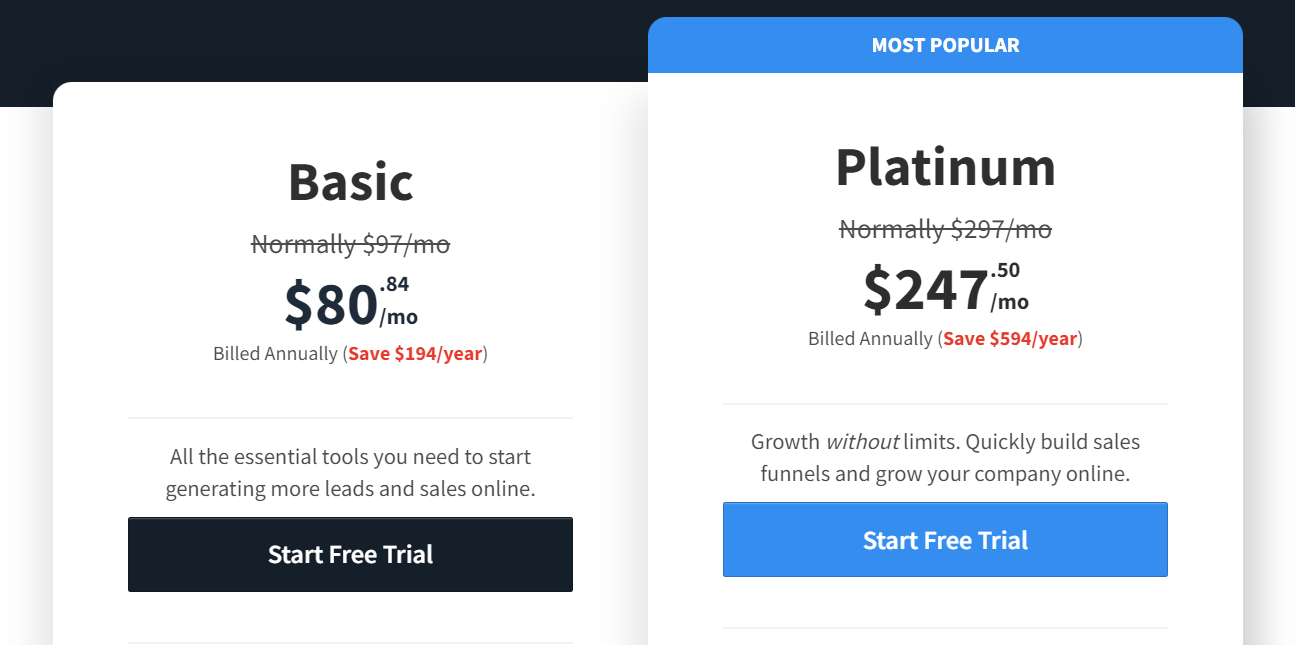Click Billed Annually under the Platinum price
Image resolution: width=1295 pixels, height=645 pixels.
[870, 338]
